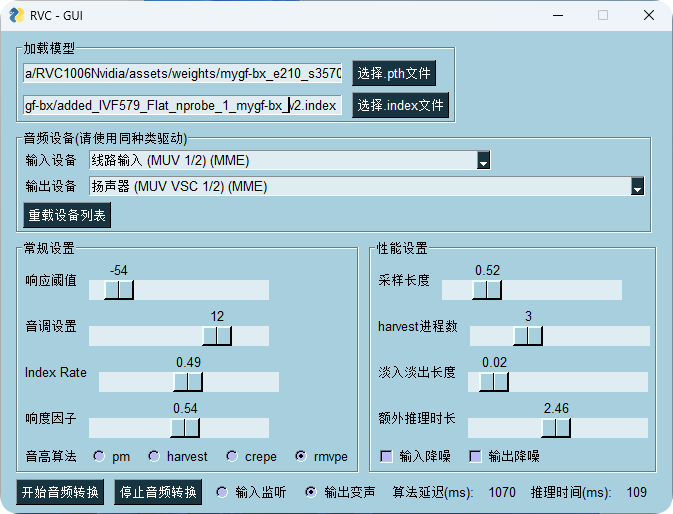Open the 输入设备 dropdown arrow

pos(483,160)
